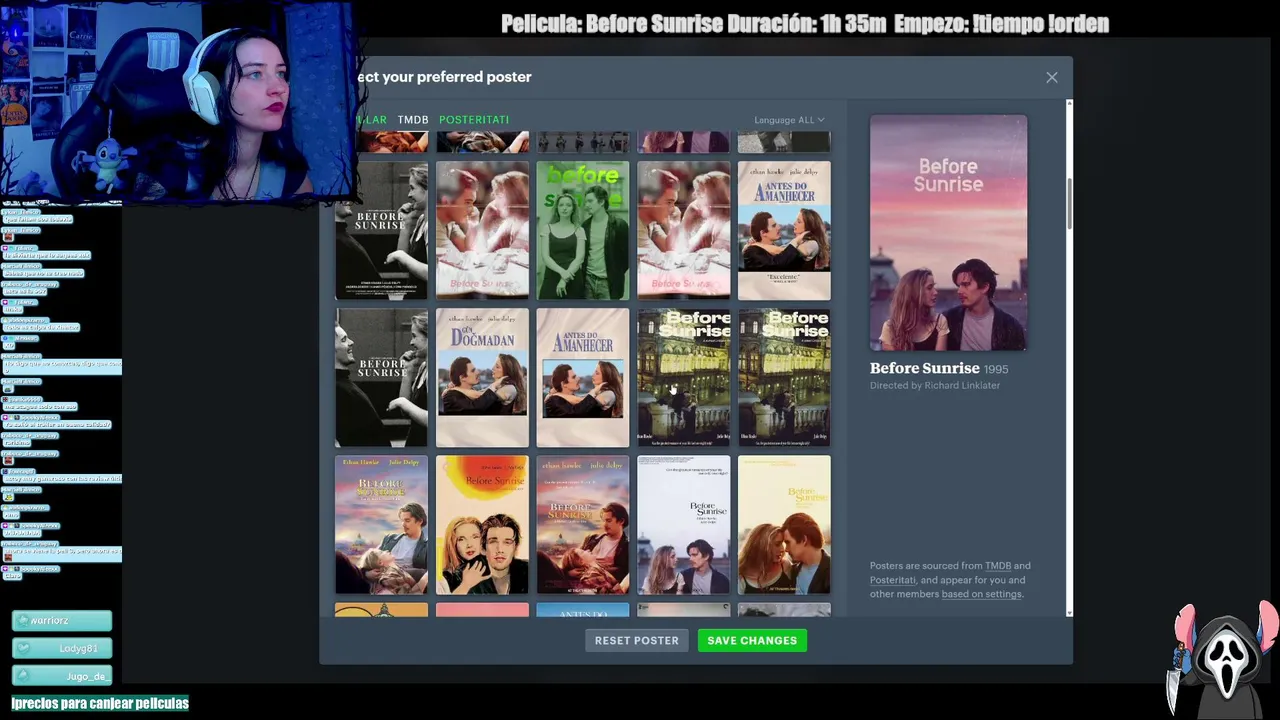Click the warriorz name badge in overlay
The height and width of the screenshot is (720, 1280).
tap(61, 621)
